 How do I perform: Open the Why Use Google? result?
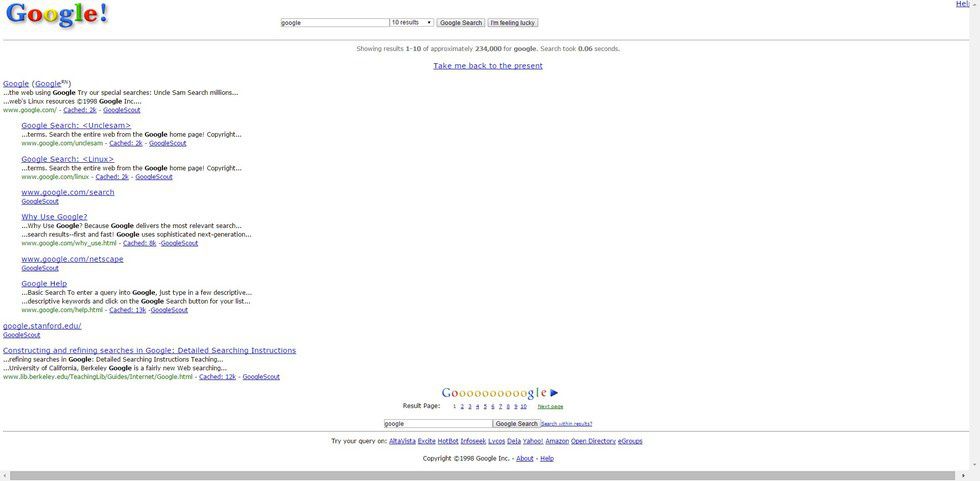coord(54,217)
